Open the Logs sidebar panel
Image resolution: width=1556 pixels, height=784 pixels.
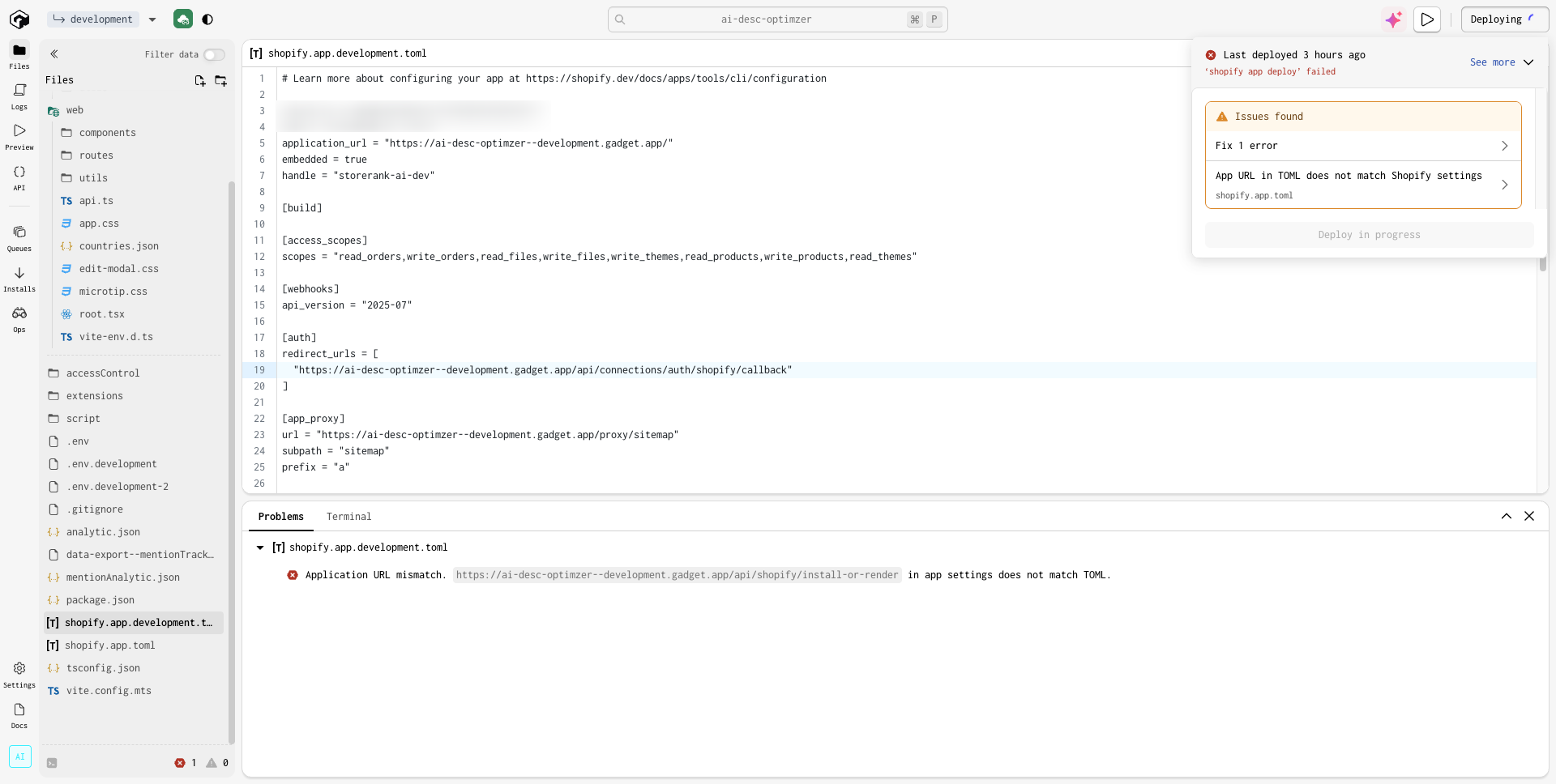point(19,96)
